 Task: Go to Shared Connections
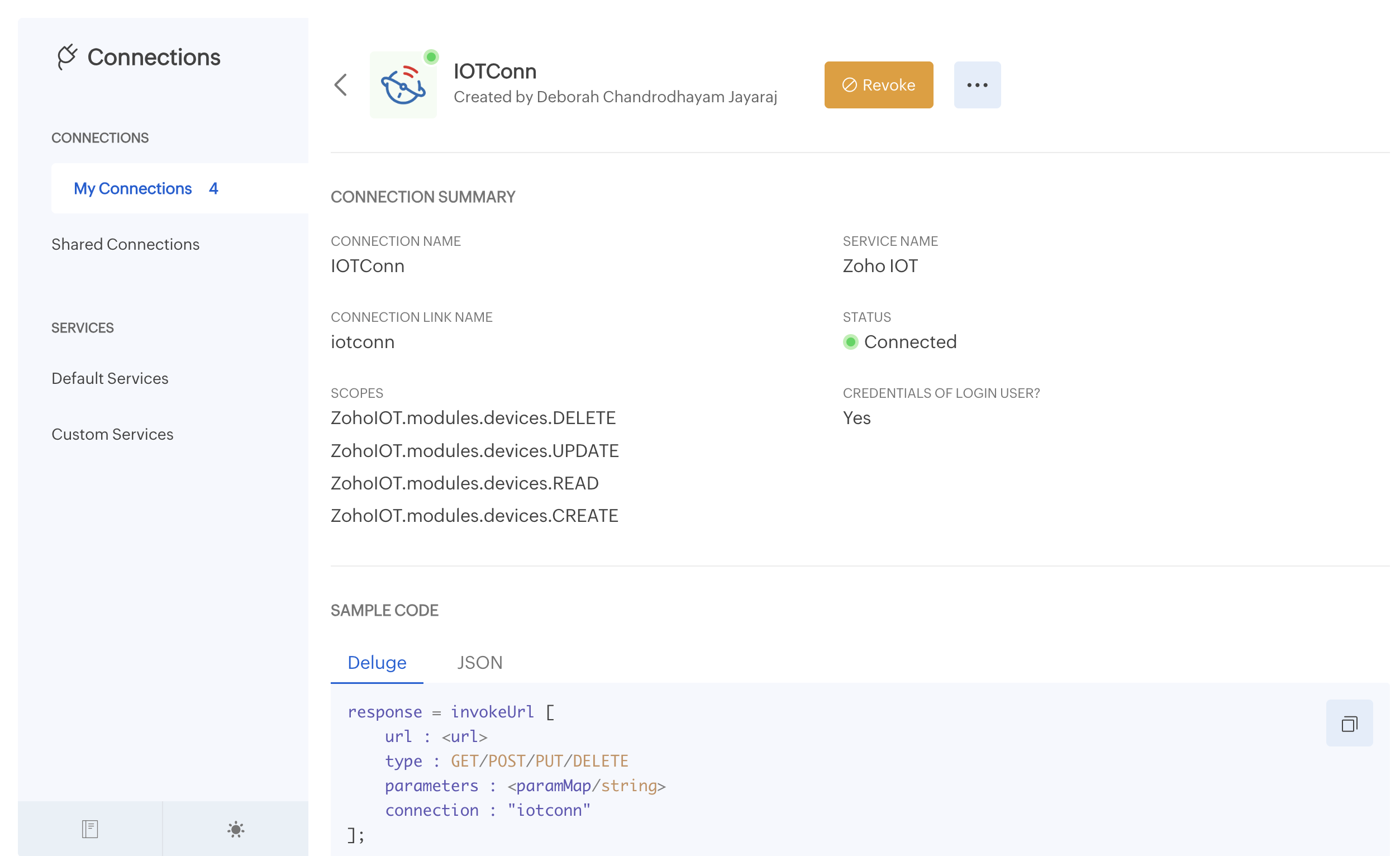(126, 244)
